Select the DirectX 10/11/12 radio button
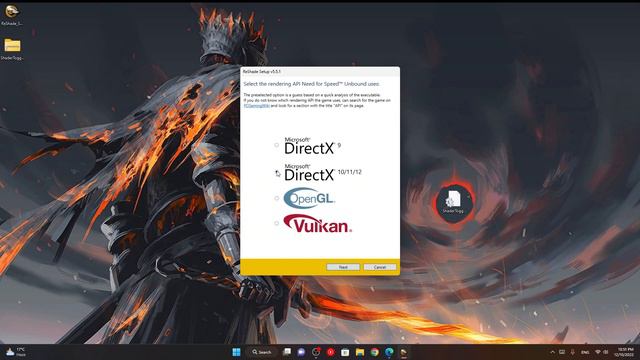Image resolution: width=640 pixels, height=360 pixels. (276, 172)
